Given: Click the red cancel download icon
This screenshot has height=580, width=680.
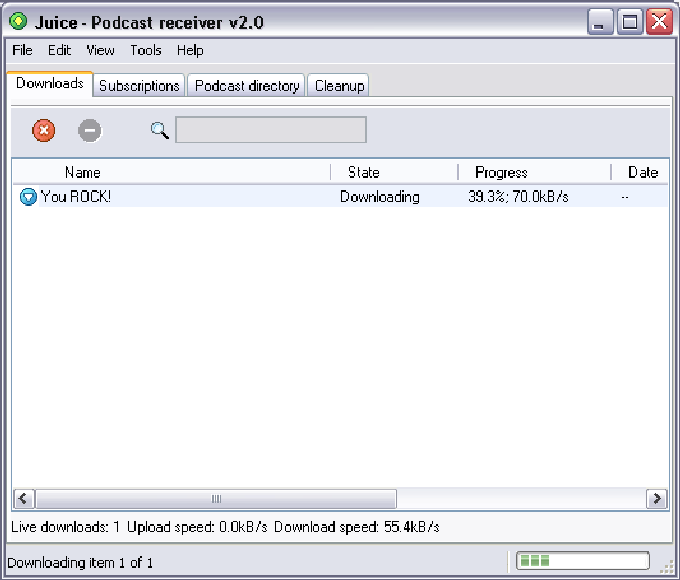Looking at the screenshot, I should pos(43,130).
